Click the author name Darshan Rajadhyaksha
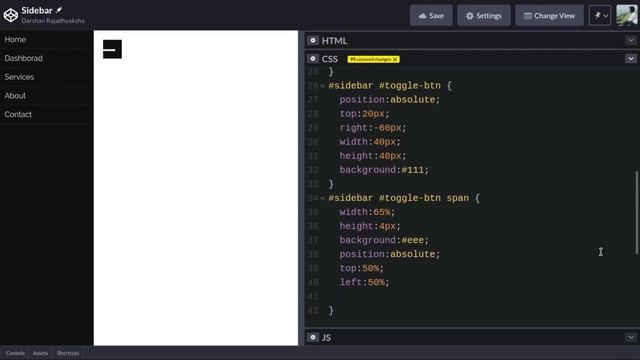 53,20
